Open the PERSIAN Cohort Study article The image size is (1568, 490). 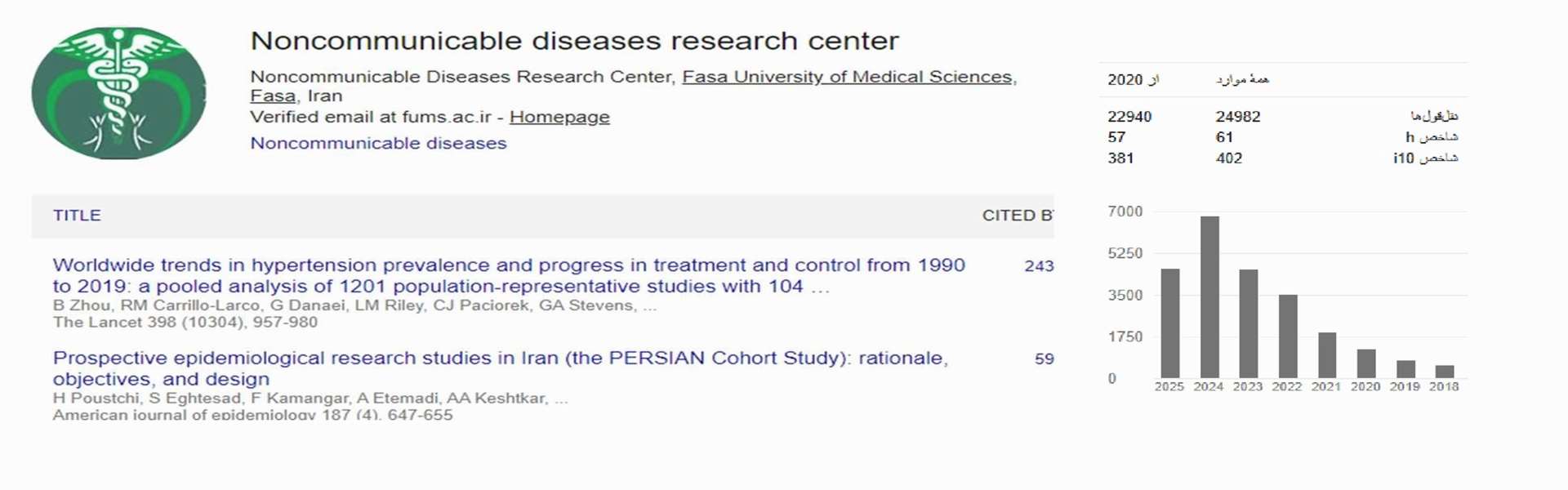coord(500,367)
